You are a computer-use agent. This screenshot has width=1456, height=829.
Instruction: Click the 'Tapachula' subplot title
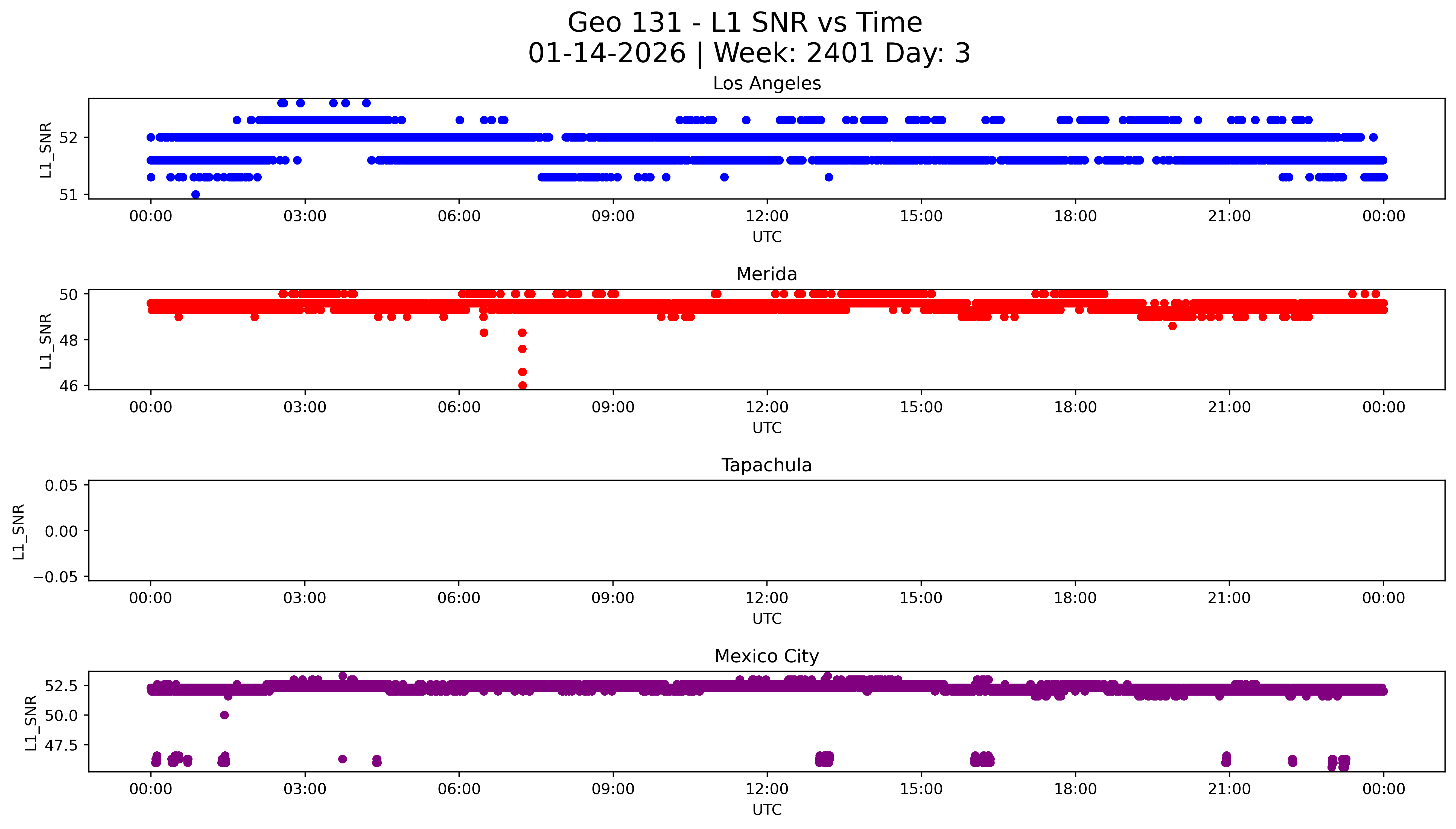click(x=766, y=465)
